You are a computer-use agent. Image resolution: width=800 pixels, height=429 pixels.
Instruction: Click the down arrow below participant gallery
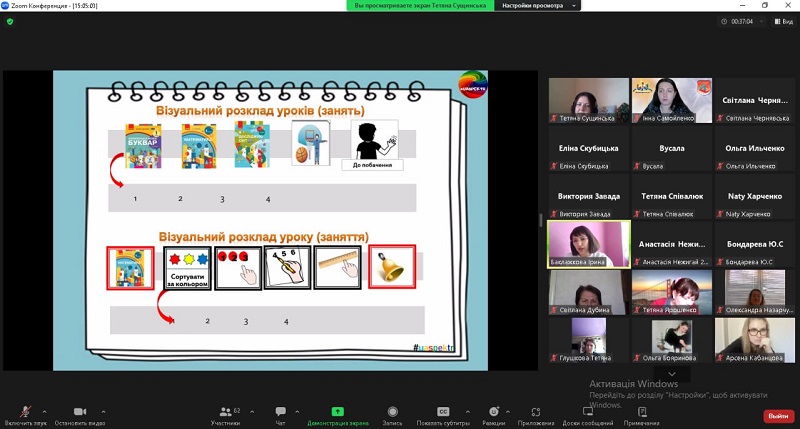[671, 373]
